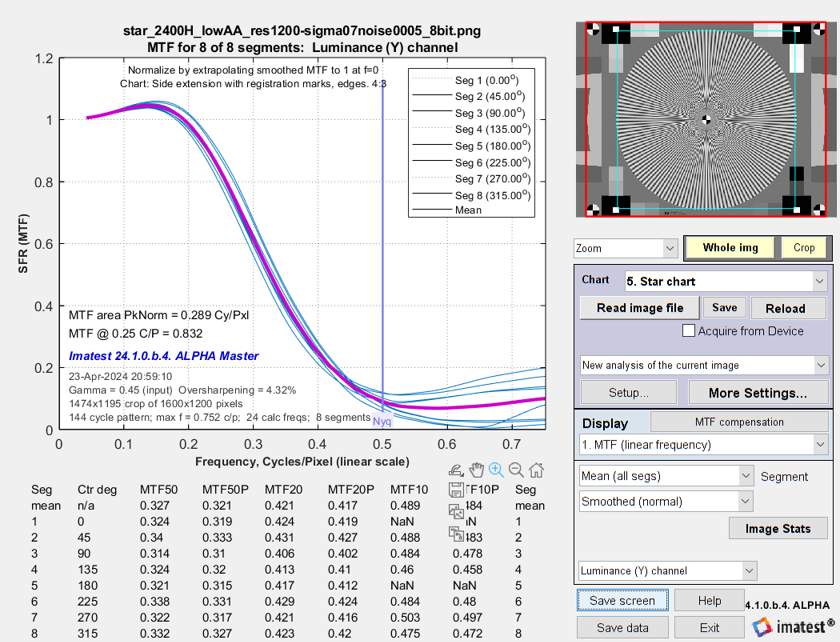Open the Smoothed (normal) dropdown
Screen dimensions: 840x642
[x=666, y=501]
